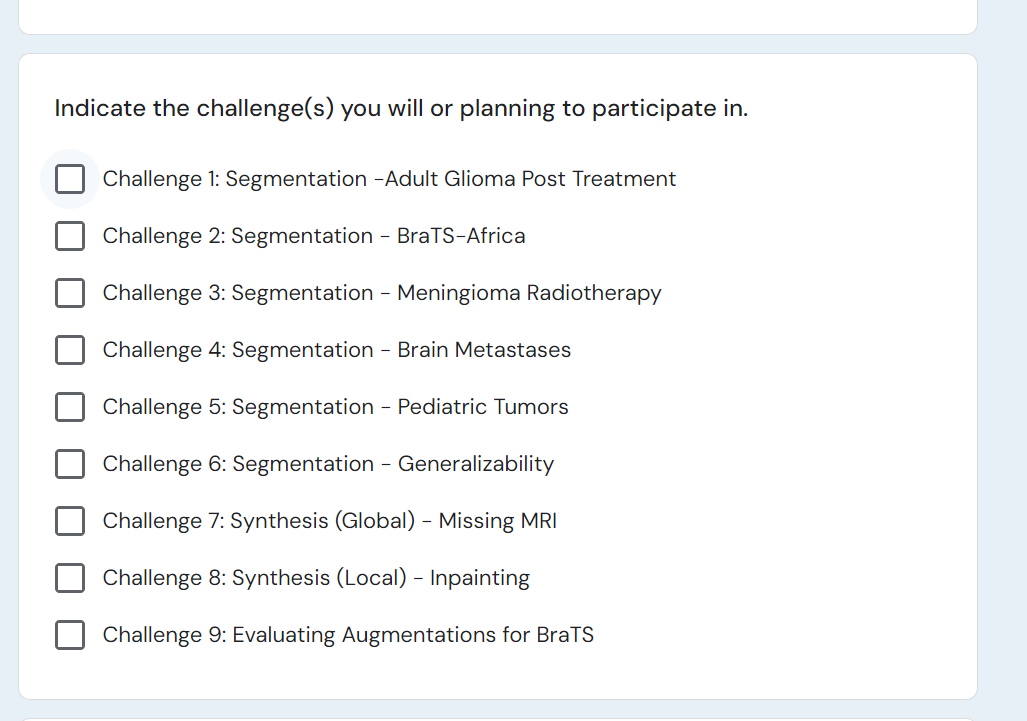This screenshot has width=1027, height=721.
Task: Select the Challenge 9 Evaluating Augmentations checkbox
Action: tap(70, 635)
